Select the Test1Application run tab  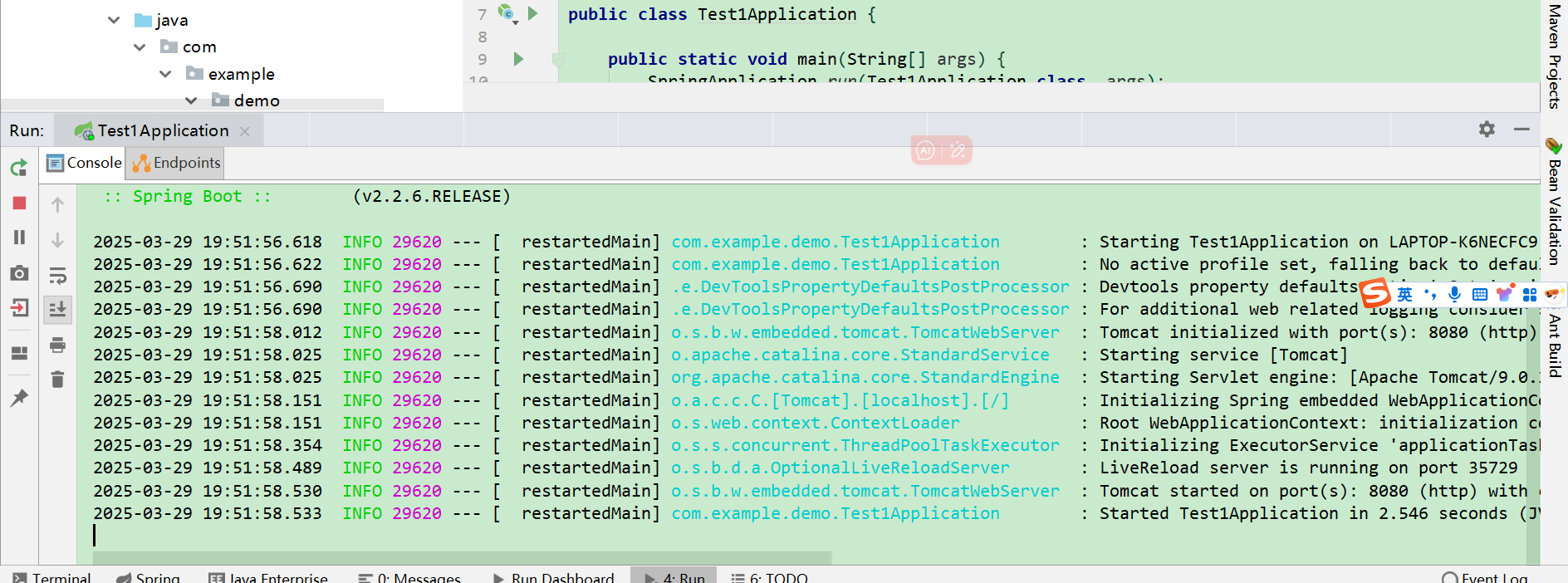pos(159,130)
